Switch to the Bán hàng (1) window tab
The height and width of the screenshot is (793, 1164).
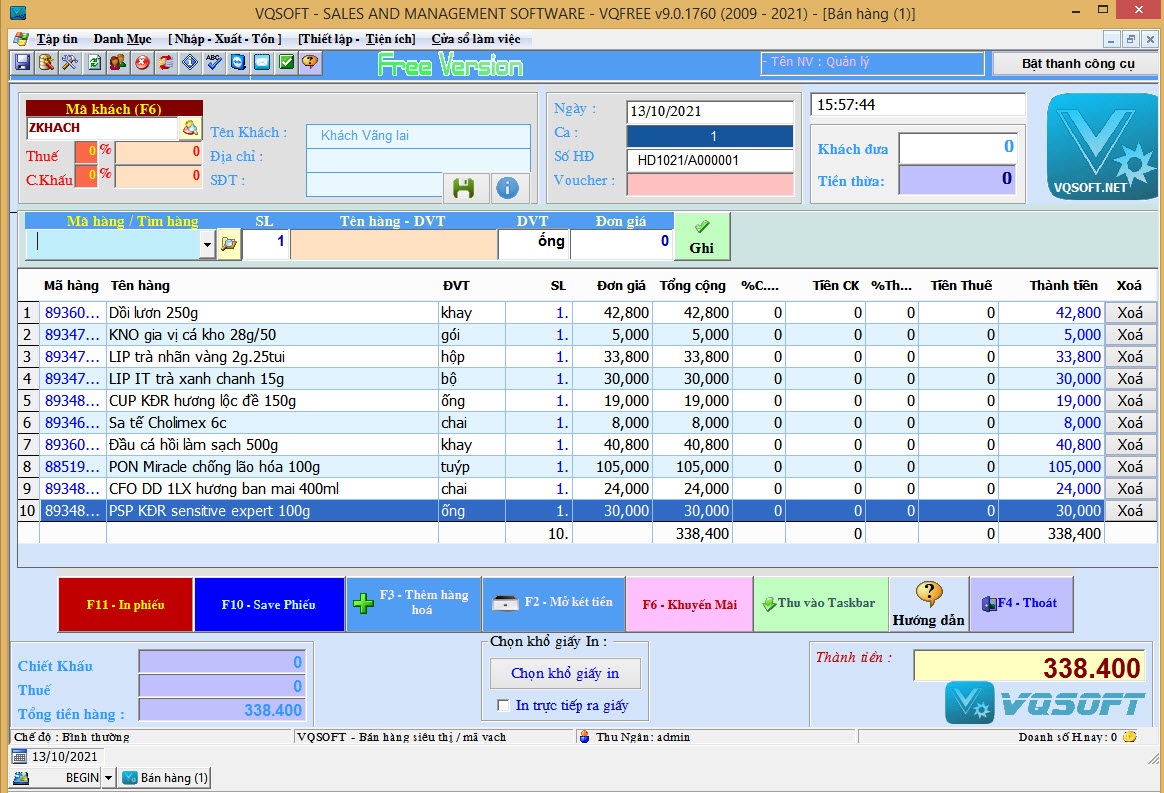[166, 777]
